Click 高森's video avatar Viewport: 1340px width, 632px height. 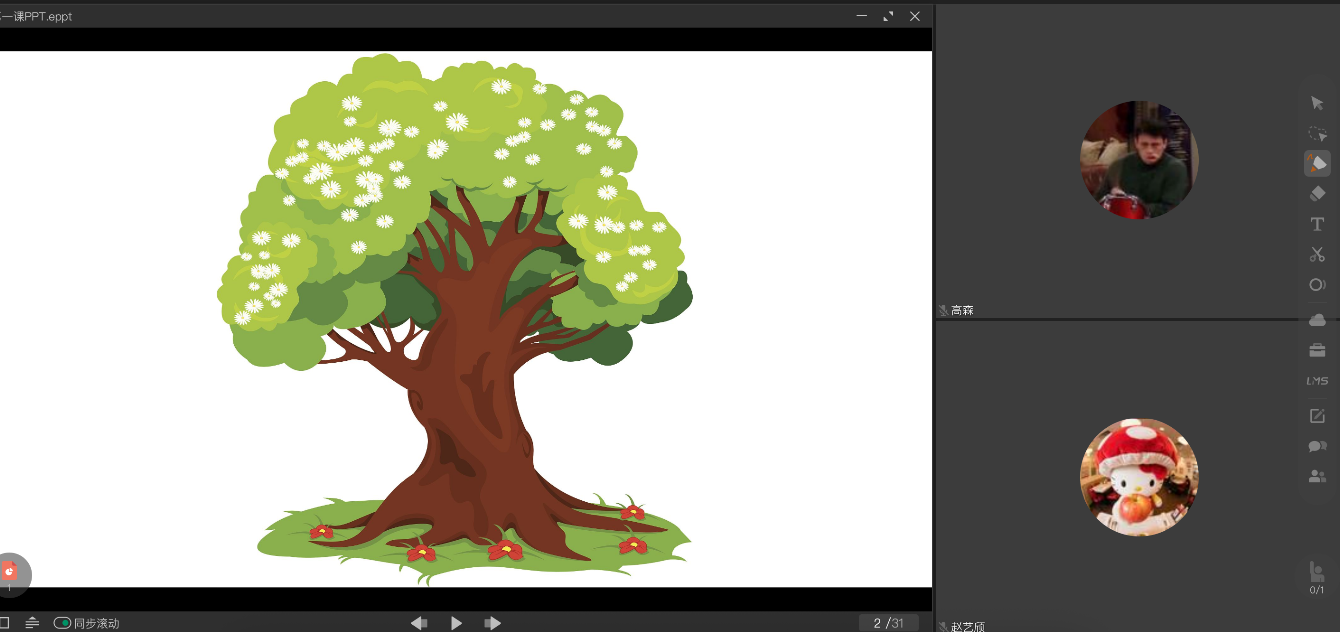pyautogui.click(x=1138, y=160)
